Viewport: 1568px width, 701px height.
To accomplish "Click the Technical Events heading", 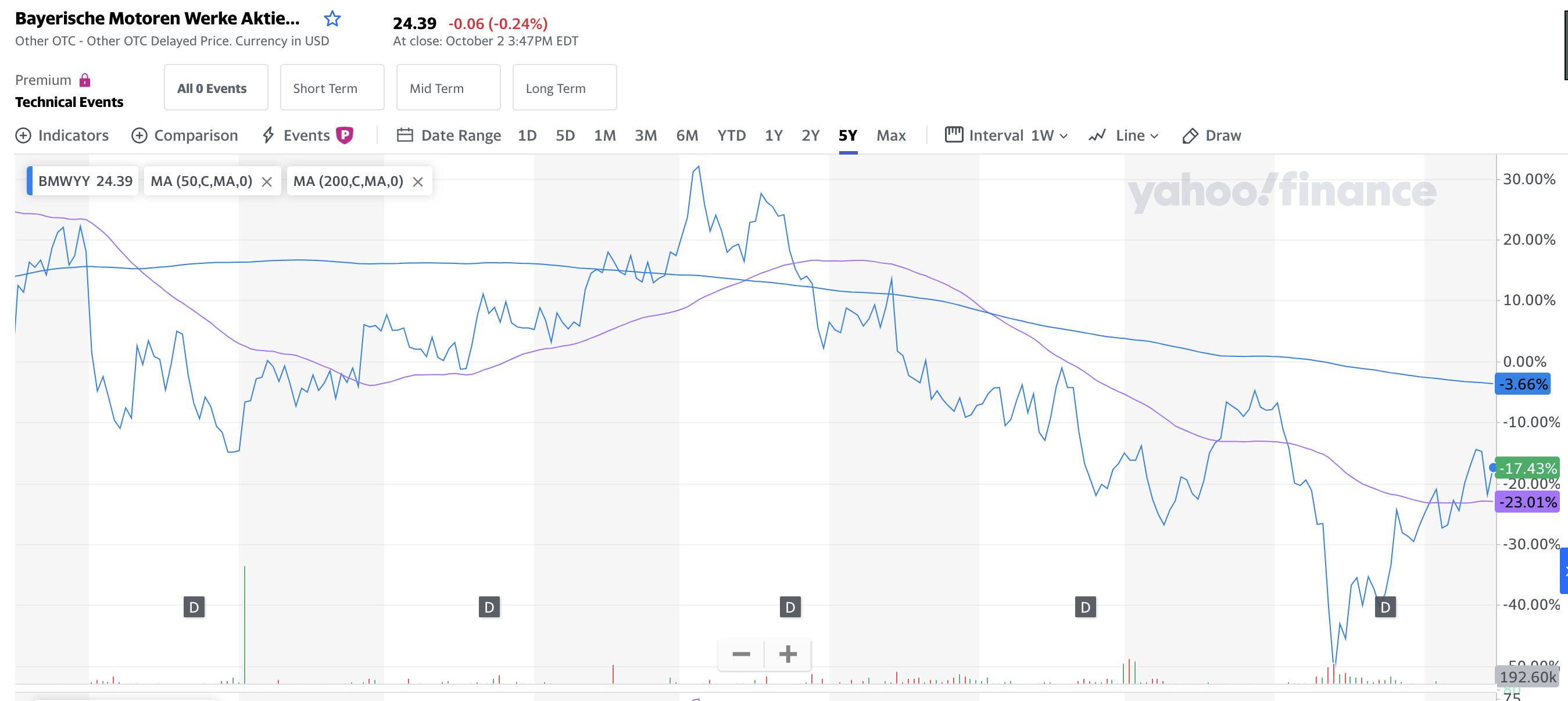I will (69, 102).
